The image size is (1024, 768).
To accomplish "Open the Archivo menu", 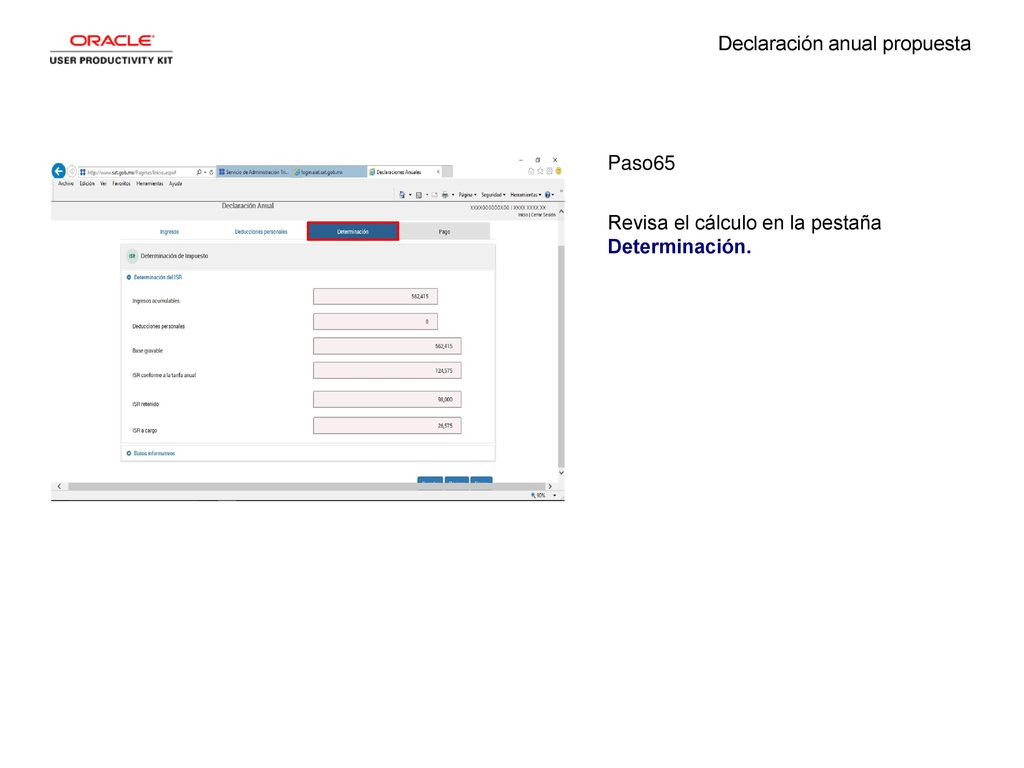I will [66, 184].
